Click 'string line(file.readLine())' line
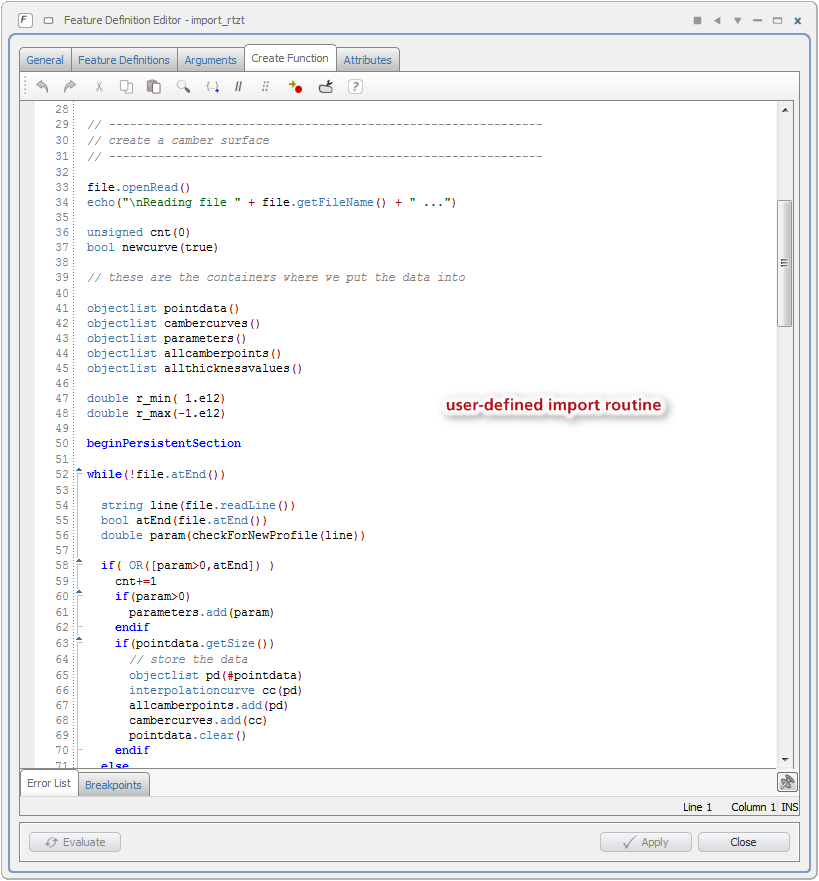The image size is (819, 881). click(x=198, y=505)
